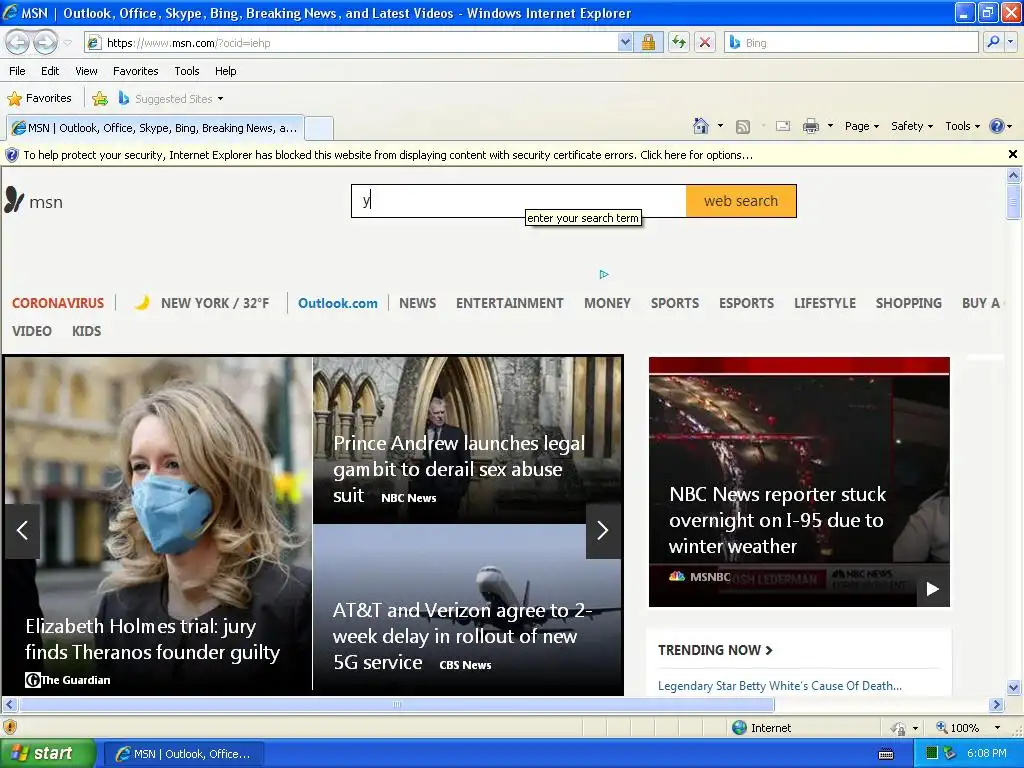
Task: Click the status bar shield icon
Action: [x=10, y=727]
